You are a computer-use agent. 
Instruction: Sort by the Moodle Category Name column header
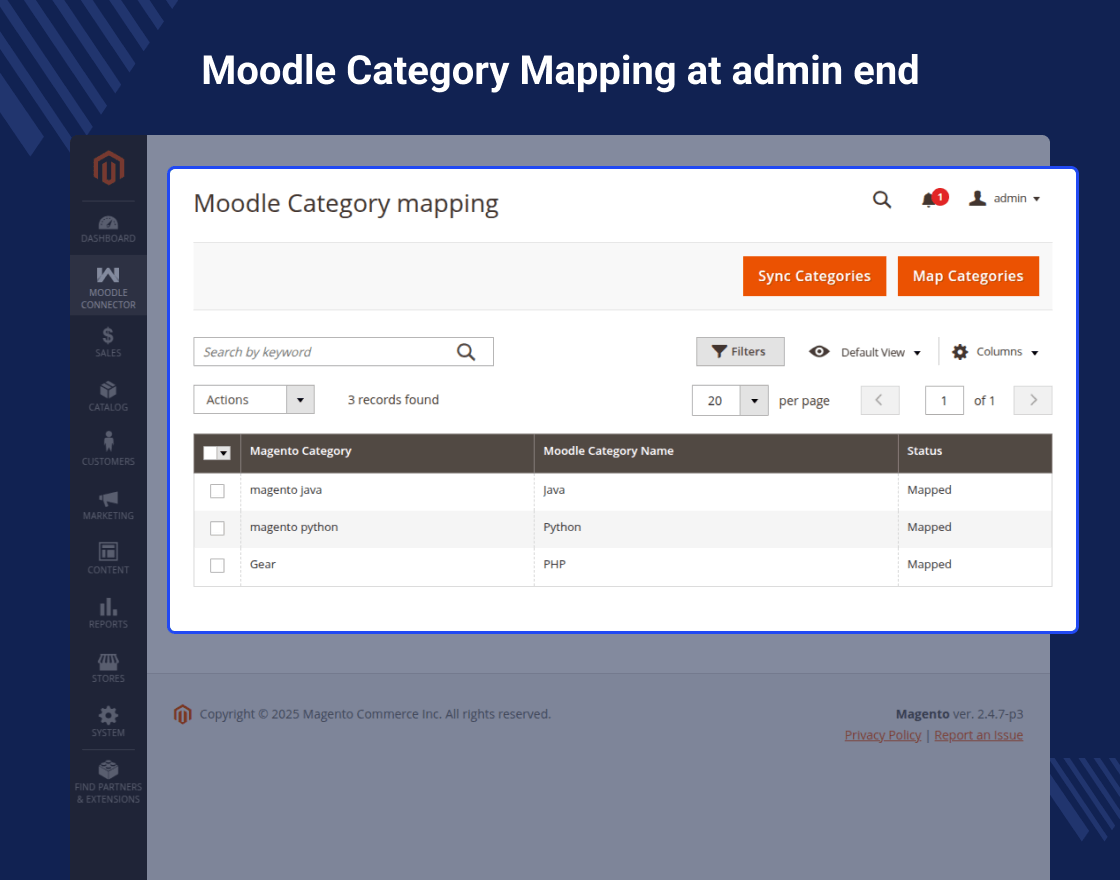[x=716, y=453]
